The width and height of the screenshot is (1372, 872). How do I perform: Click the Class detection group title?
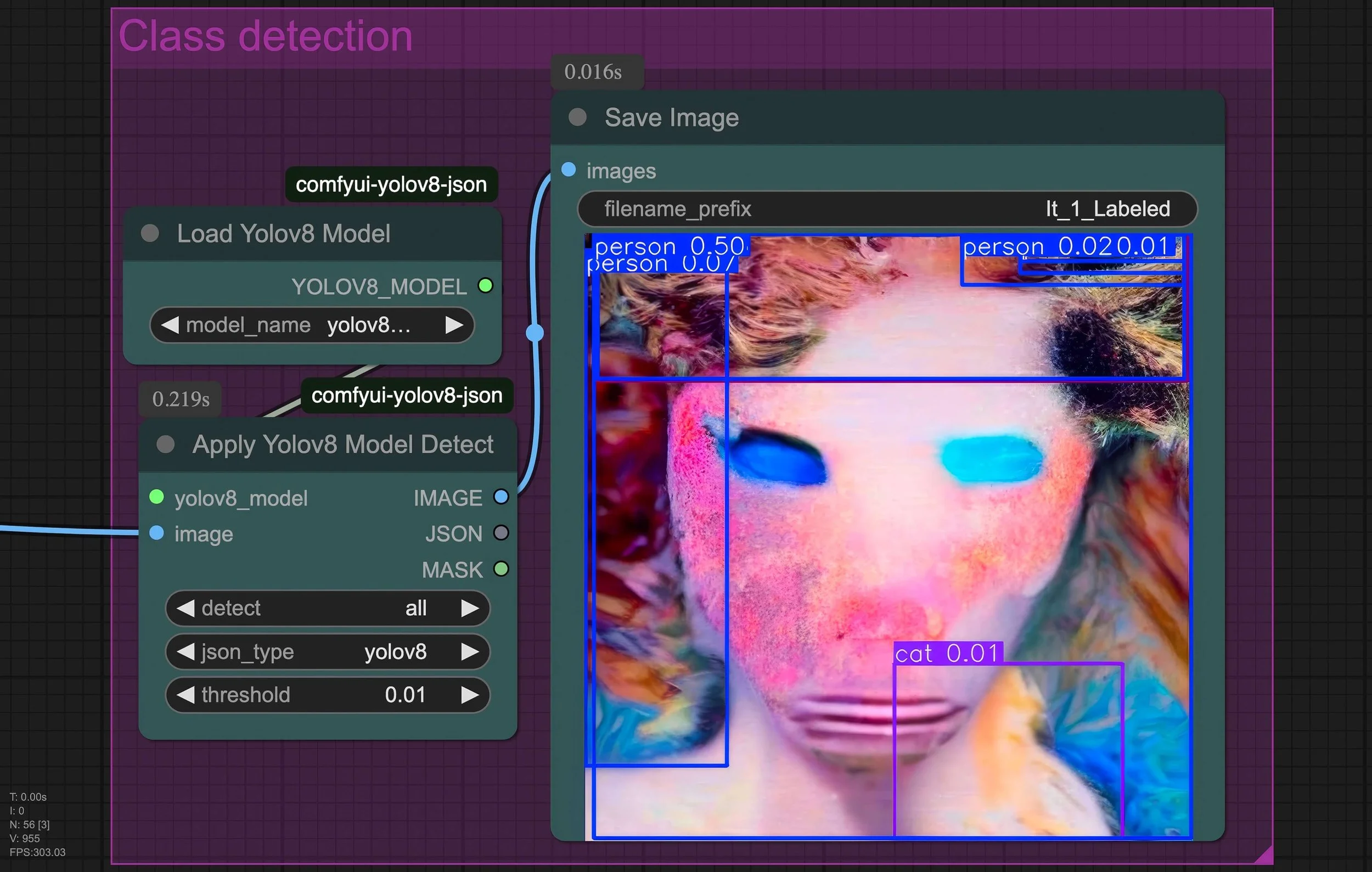click(x=265, y=36)
